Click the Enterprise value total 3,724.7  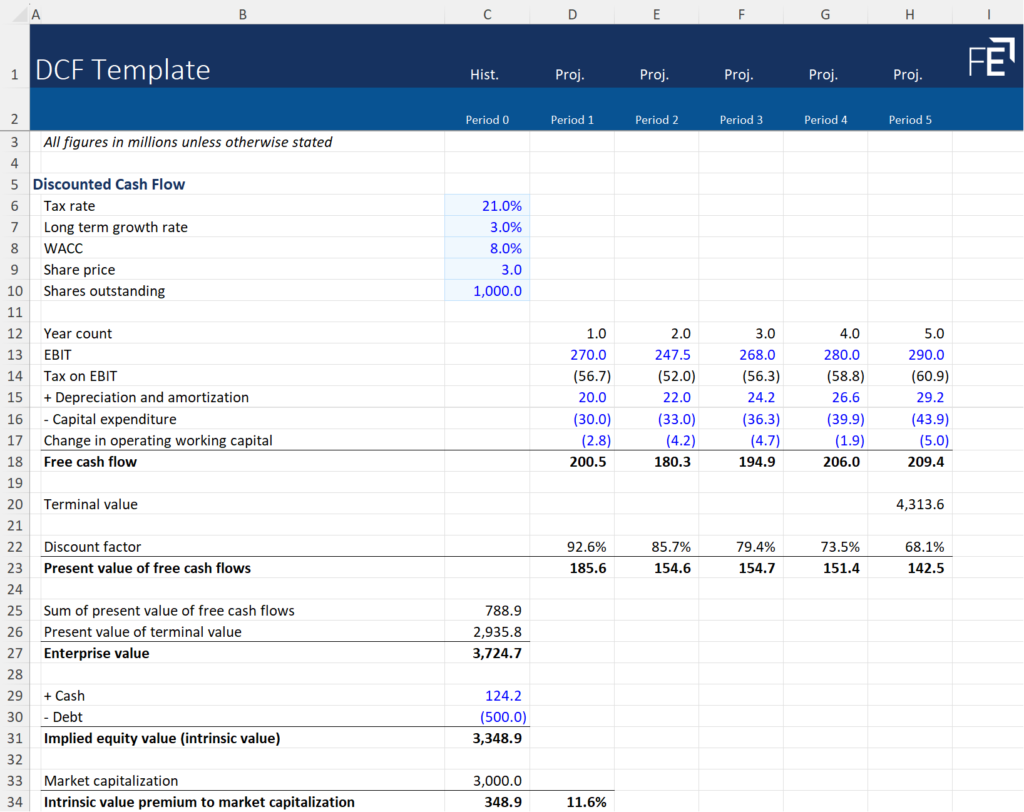coord(487,653)
